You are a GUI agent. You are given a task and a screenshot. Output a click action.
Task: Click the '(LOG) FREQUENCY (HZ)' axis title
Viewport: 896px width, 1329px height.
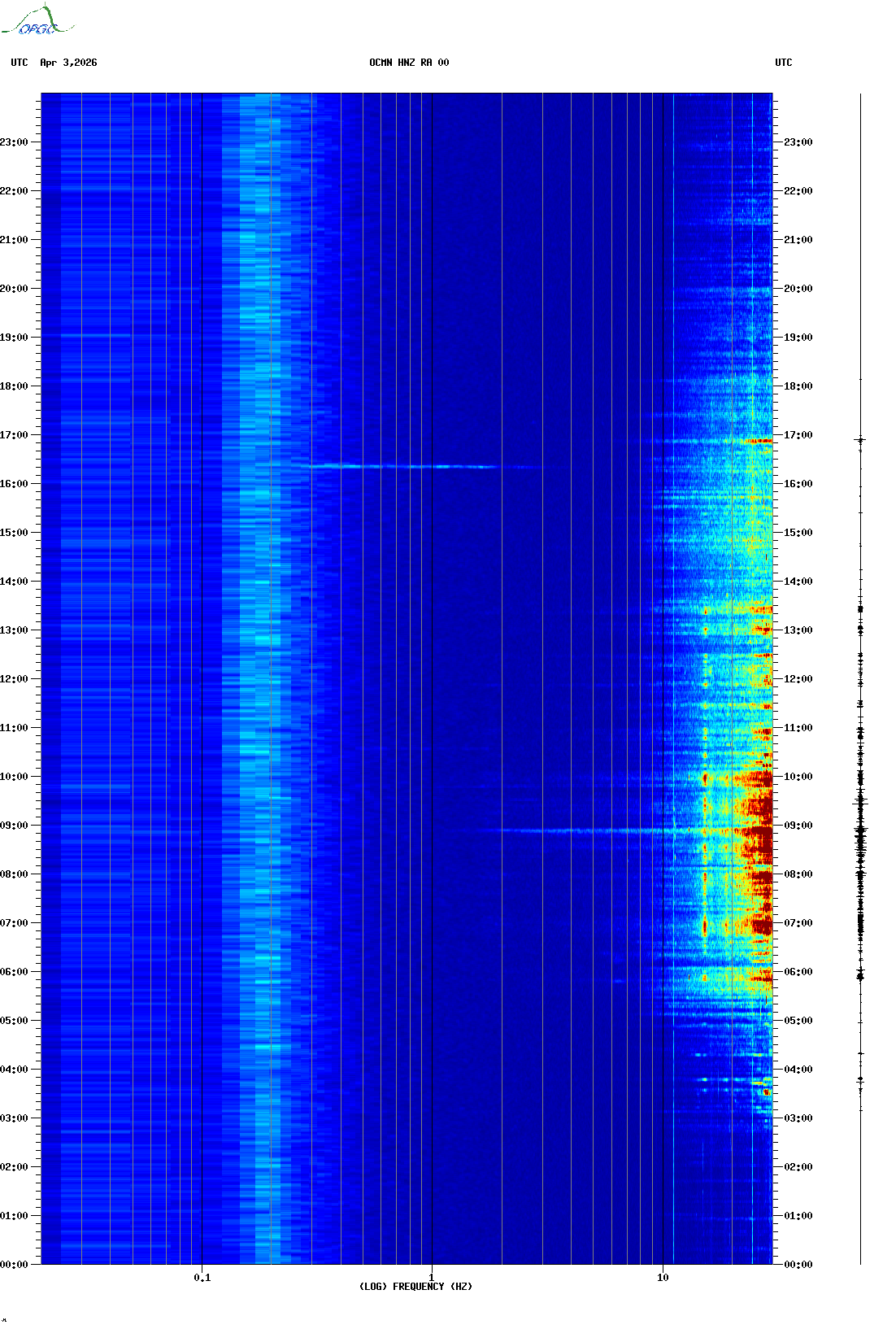[415, 1287]
